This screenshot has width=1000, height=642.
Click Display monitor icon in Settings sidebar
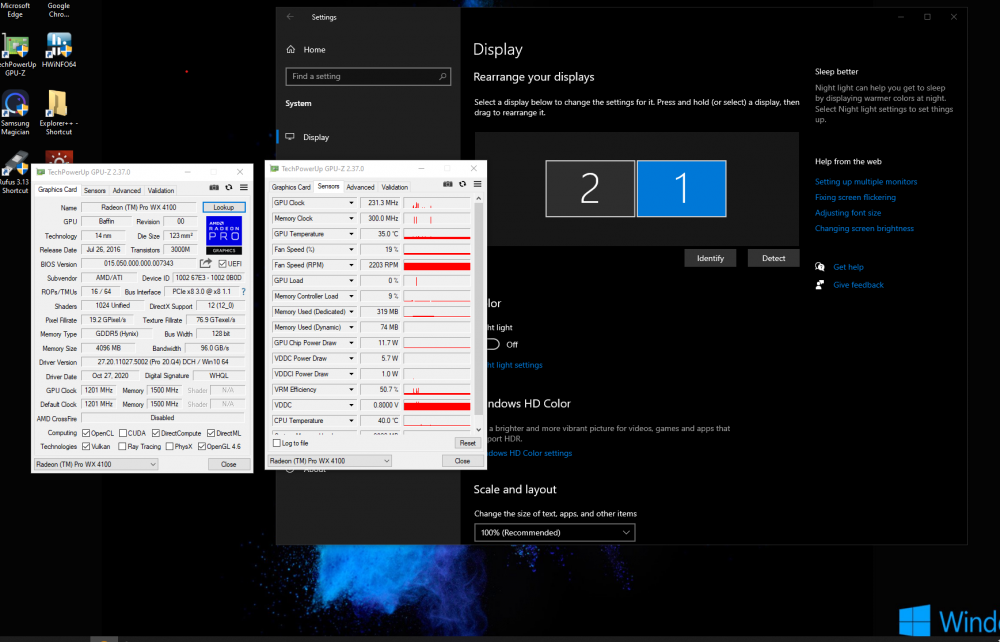(x=290, y=137)
